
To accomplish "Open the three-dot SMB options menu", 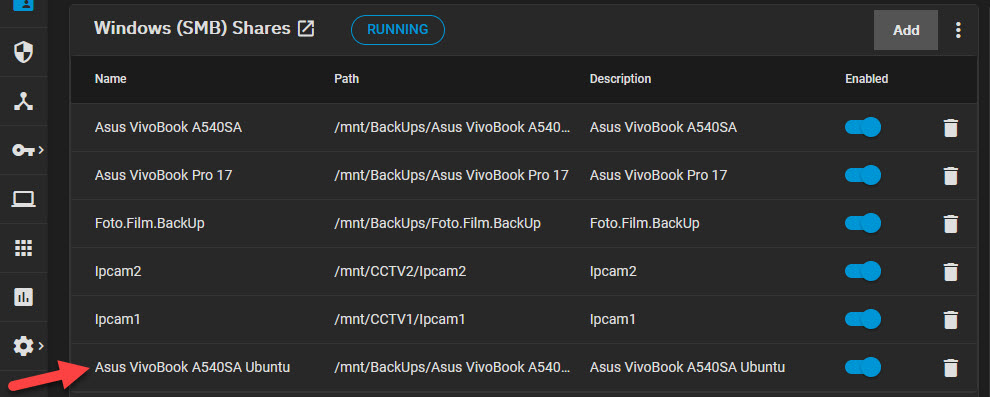I will [958, 30].
